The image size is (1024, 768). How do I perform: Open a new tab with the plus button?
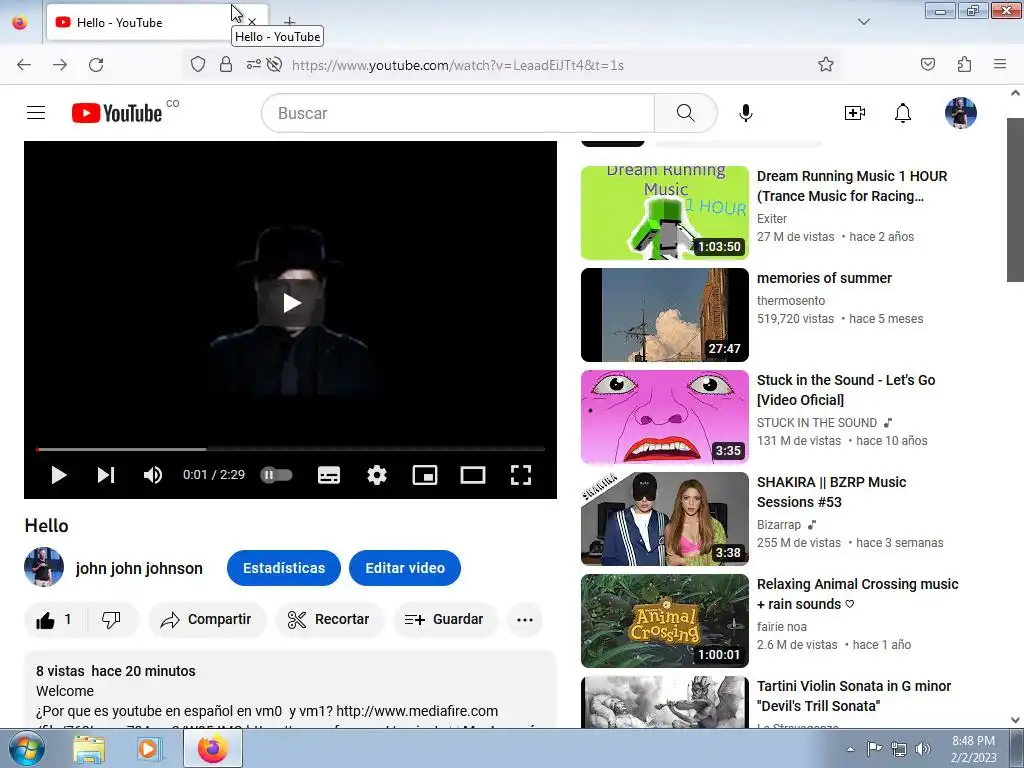tap(289, 22)
